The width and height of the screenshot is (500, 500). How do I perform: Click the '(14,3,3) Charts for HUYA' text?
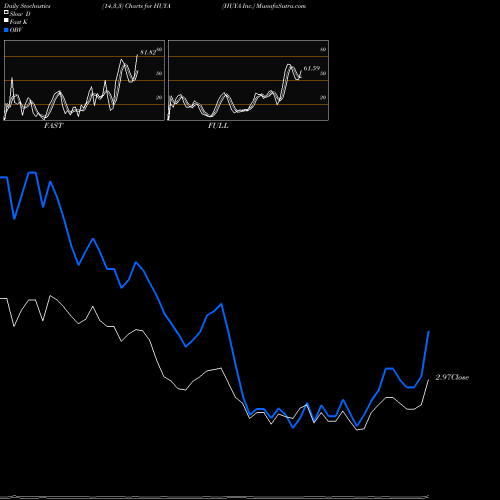click(x=136, y=6)
